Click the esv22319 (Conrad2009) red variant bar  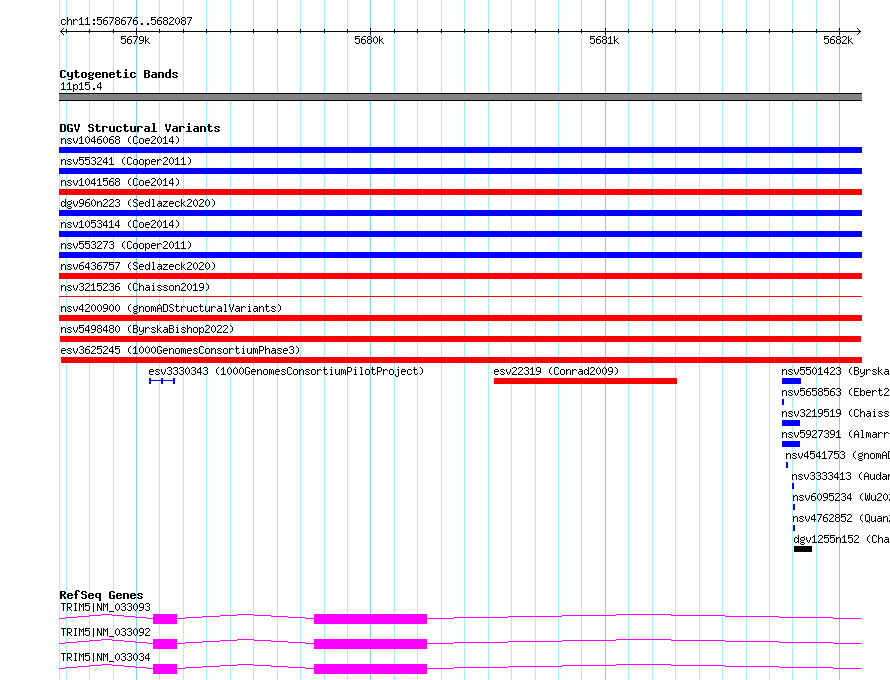click(585, 381)
